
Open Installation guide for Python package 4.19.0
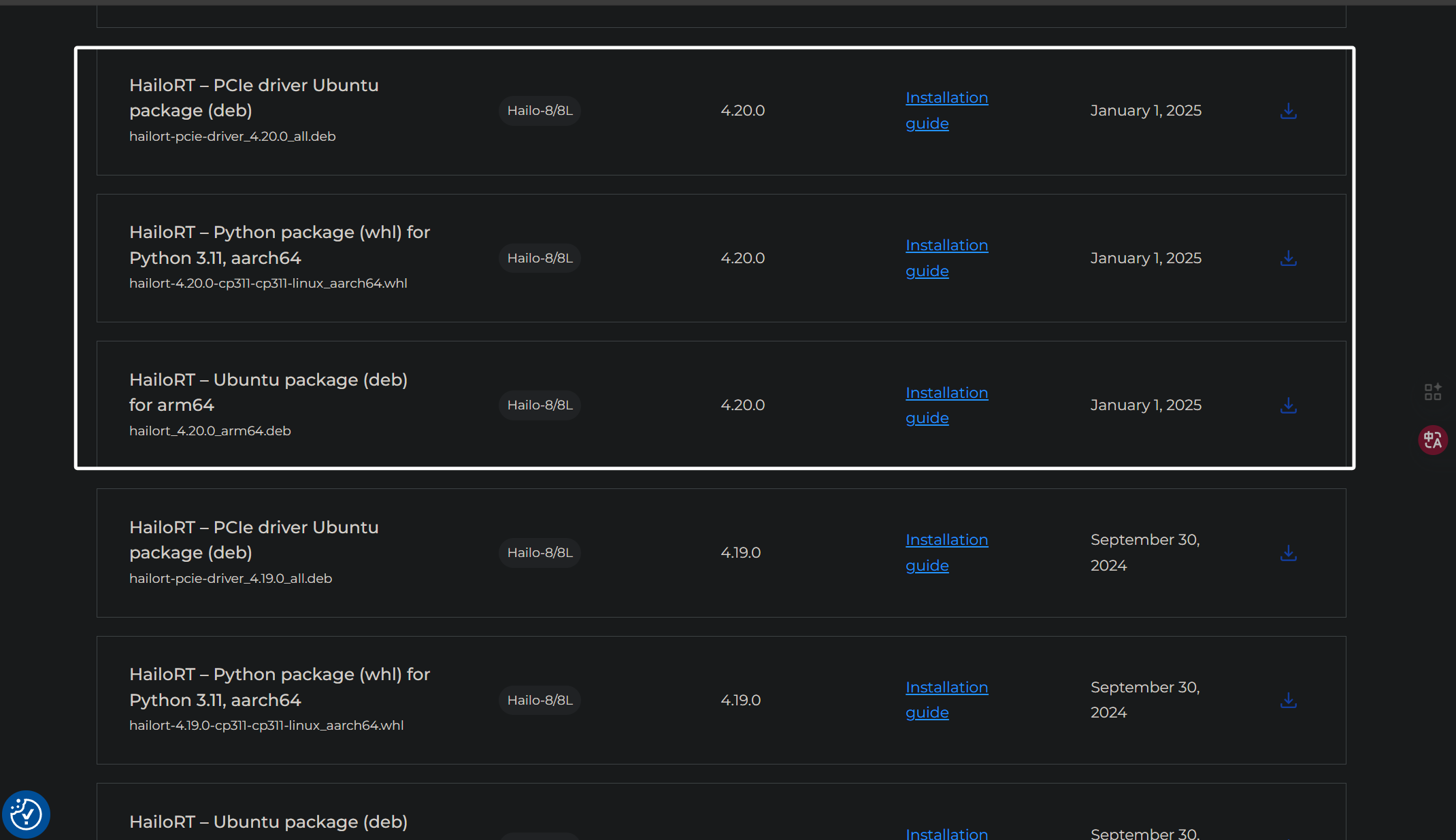(x=946, y=700)
